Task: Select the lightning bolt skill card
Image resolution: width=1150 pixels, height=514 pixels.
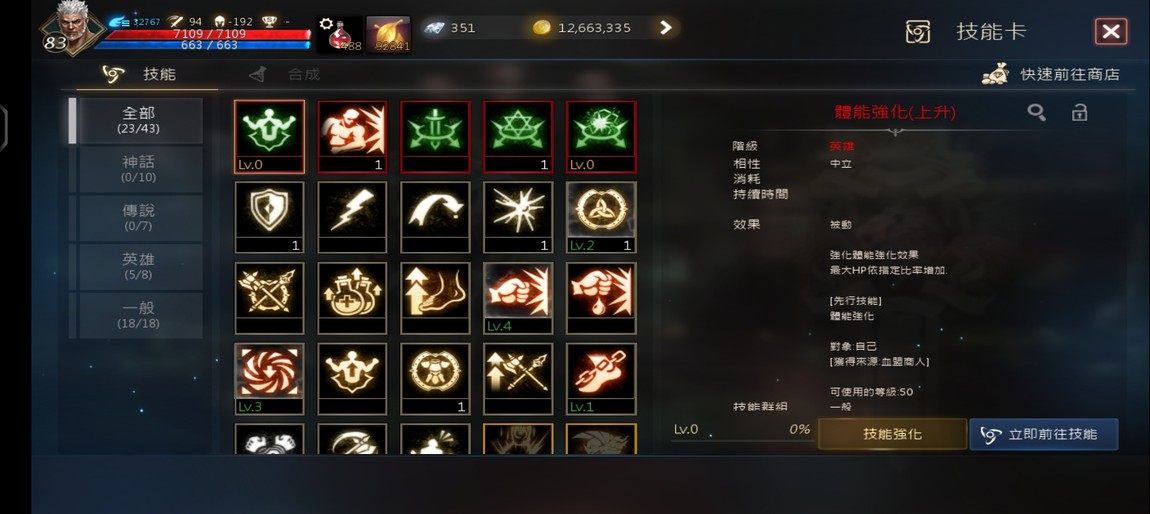Action: 352,217
